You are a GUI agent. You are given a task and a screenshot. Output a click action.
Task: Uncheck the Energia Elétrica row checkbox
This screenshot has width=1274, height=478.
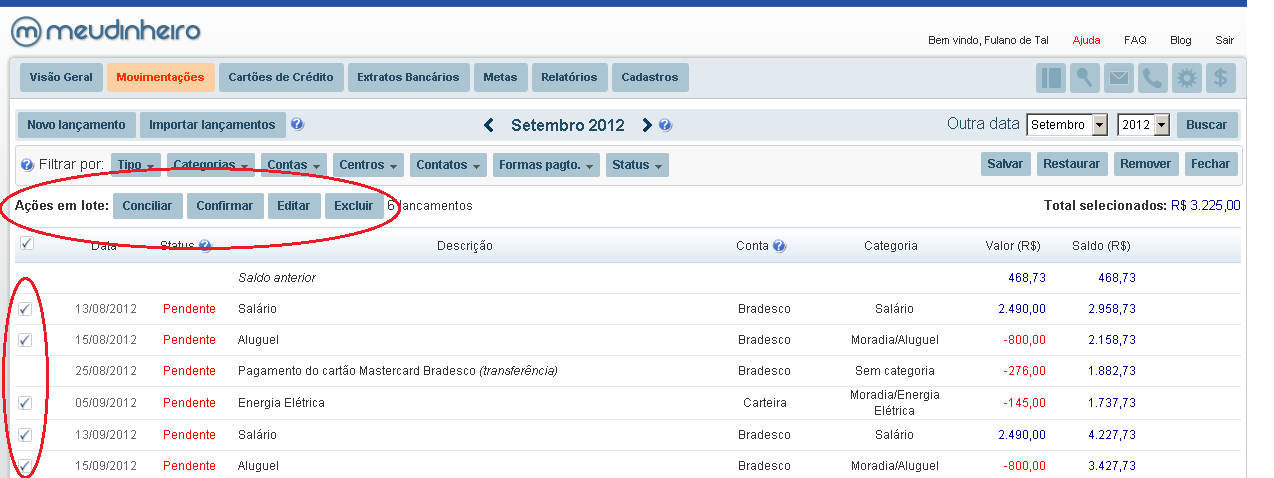[x=25, y=403]
